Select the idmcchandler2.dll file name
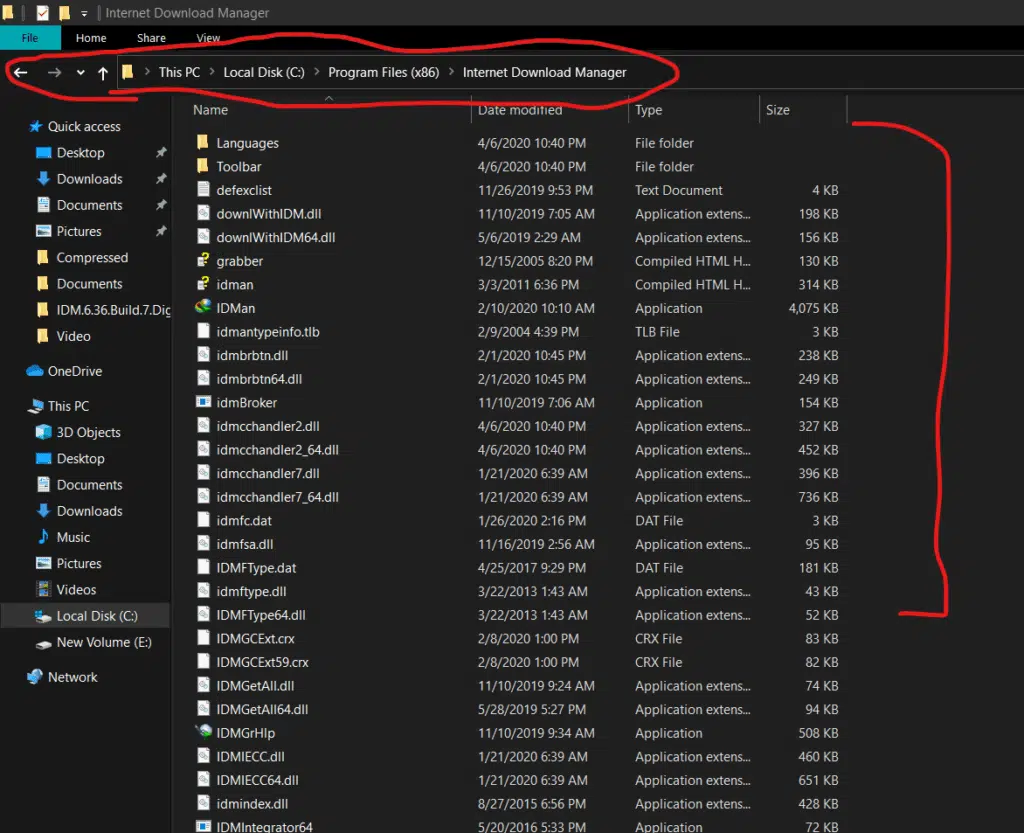1024x833 pixels. pyautogui.click(x=268, y=426)
